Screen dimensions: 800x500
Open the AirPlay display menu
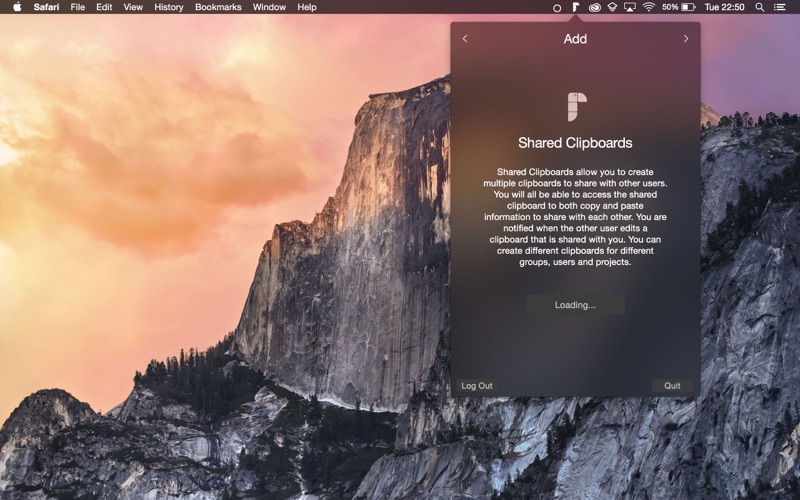click(630, 7)
